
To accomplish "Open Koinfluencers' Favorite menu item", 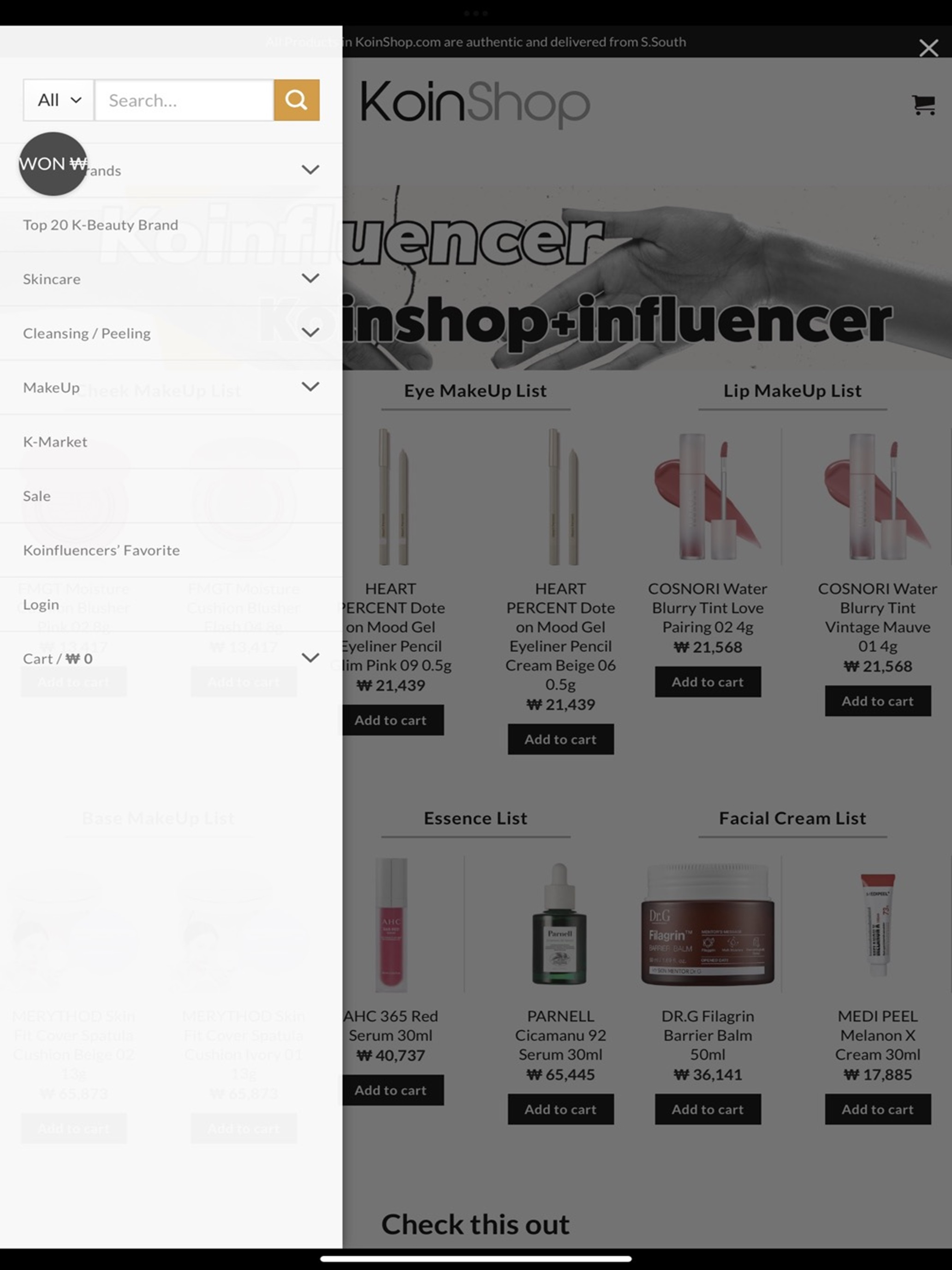I will (x=101, y=550).
